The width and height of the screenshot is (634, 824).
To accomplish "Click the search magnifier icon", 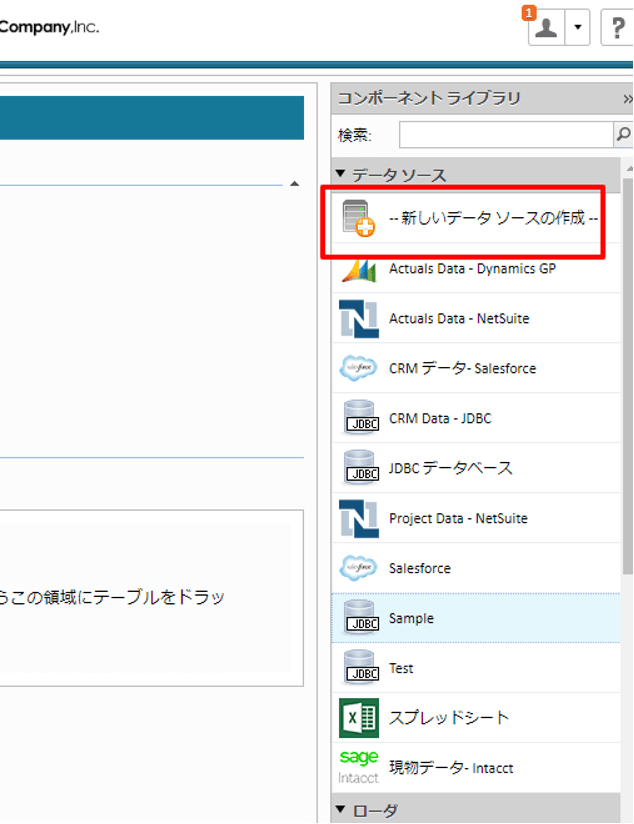I will pyautogui.click(x=623, y=135).
